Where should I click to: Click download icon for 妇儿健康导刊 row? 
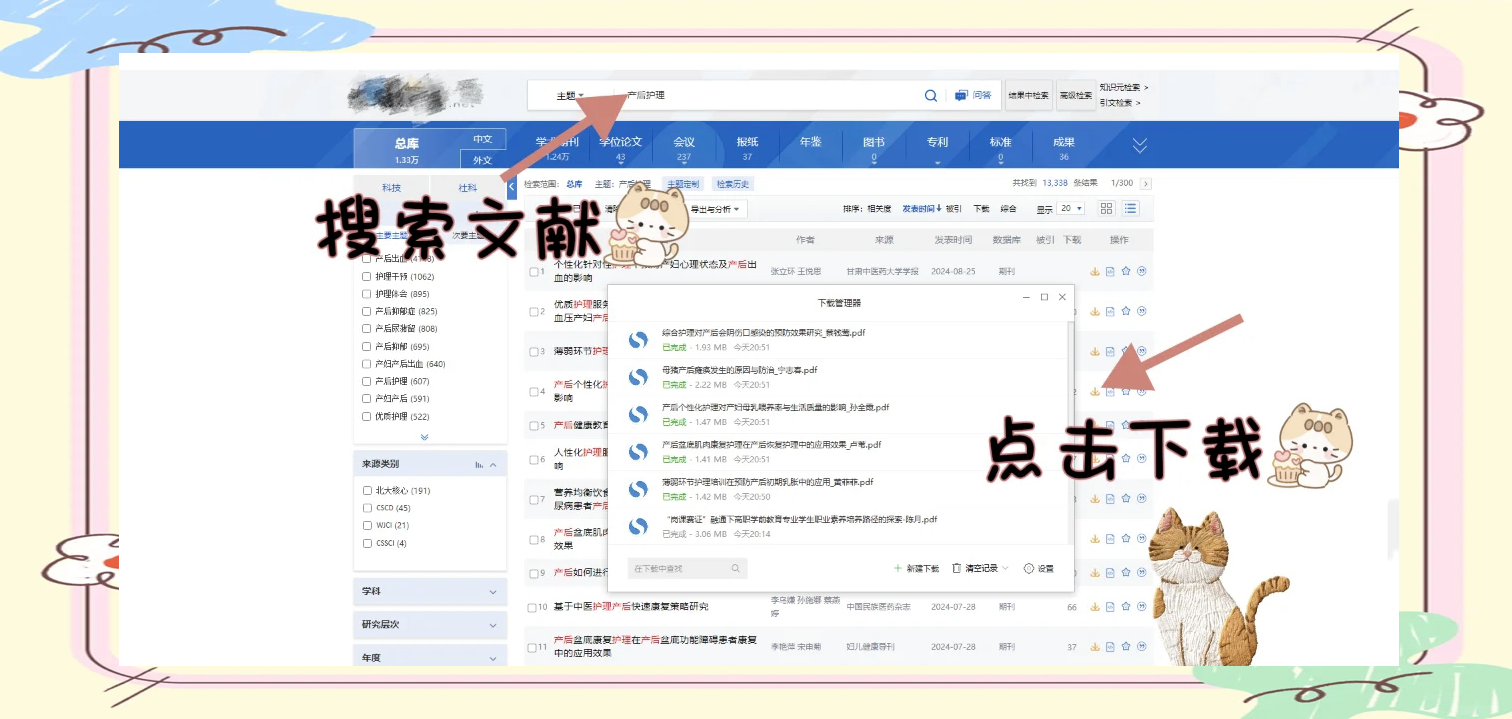tap(1094, 647)
